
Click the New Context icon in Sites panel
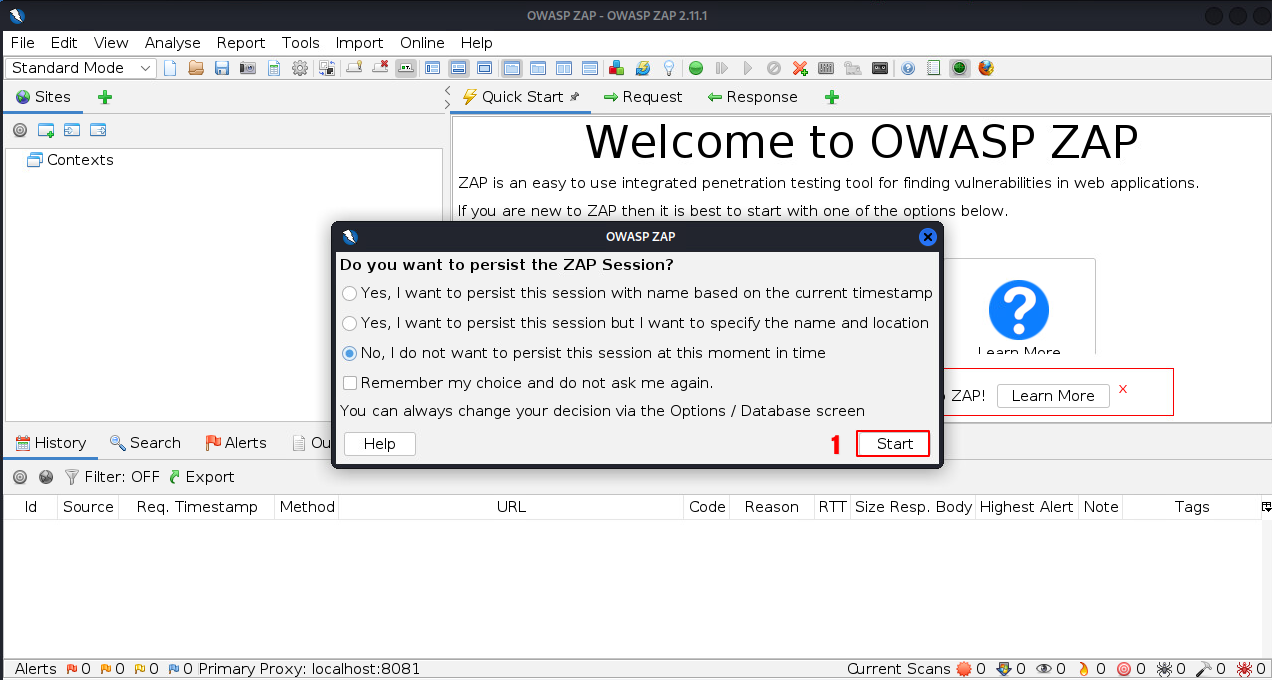46,130
